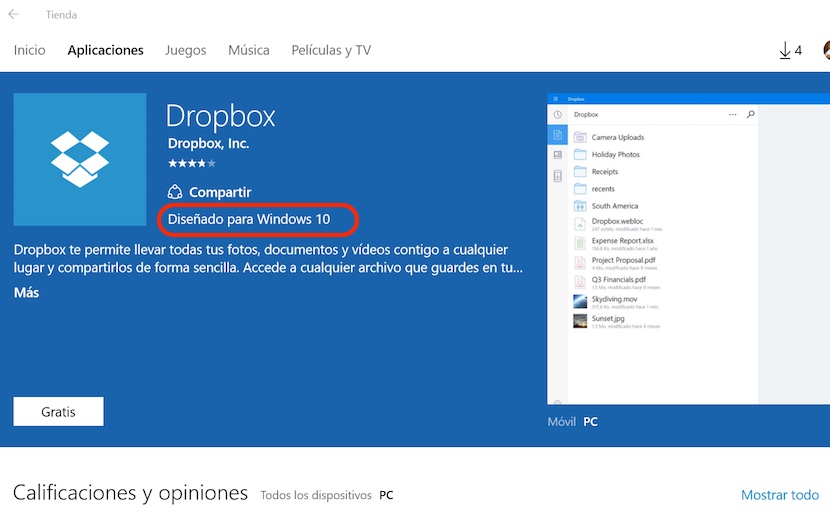Click the four-star rating

coord(192,163)
